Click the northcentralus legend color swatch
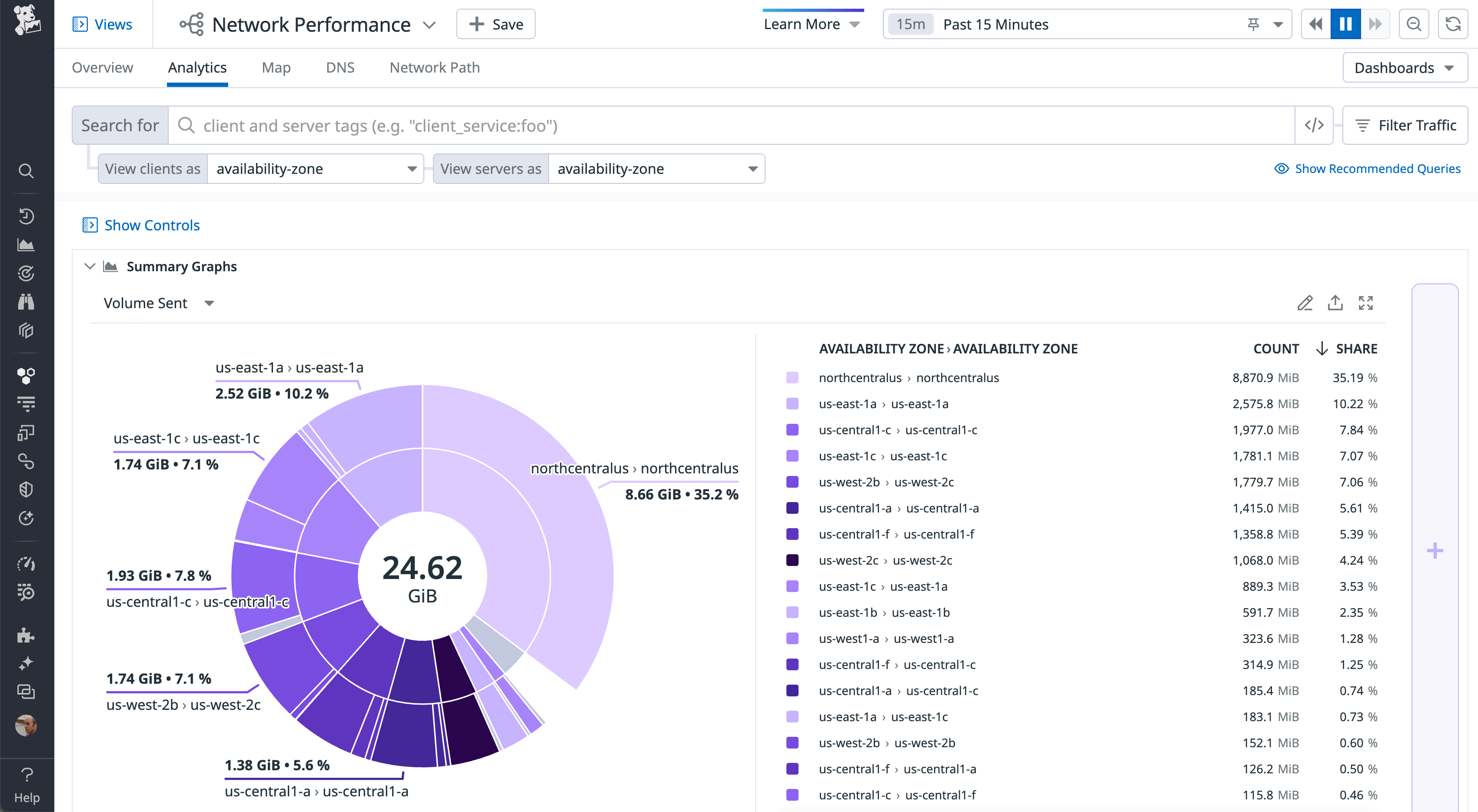The height and width of the screenshot is (812, 1478). coord(792,378)
